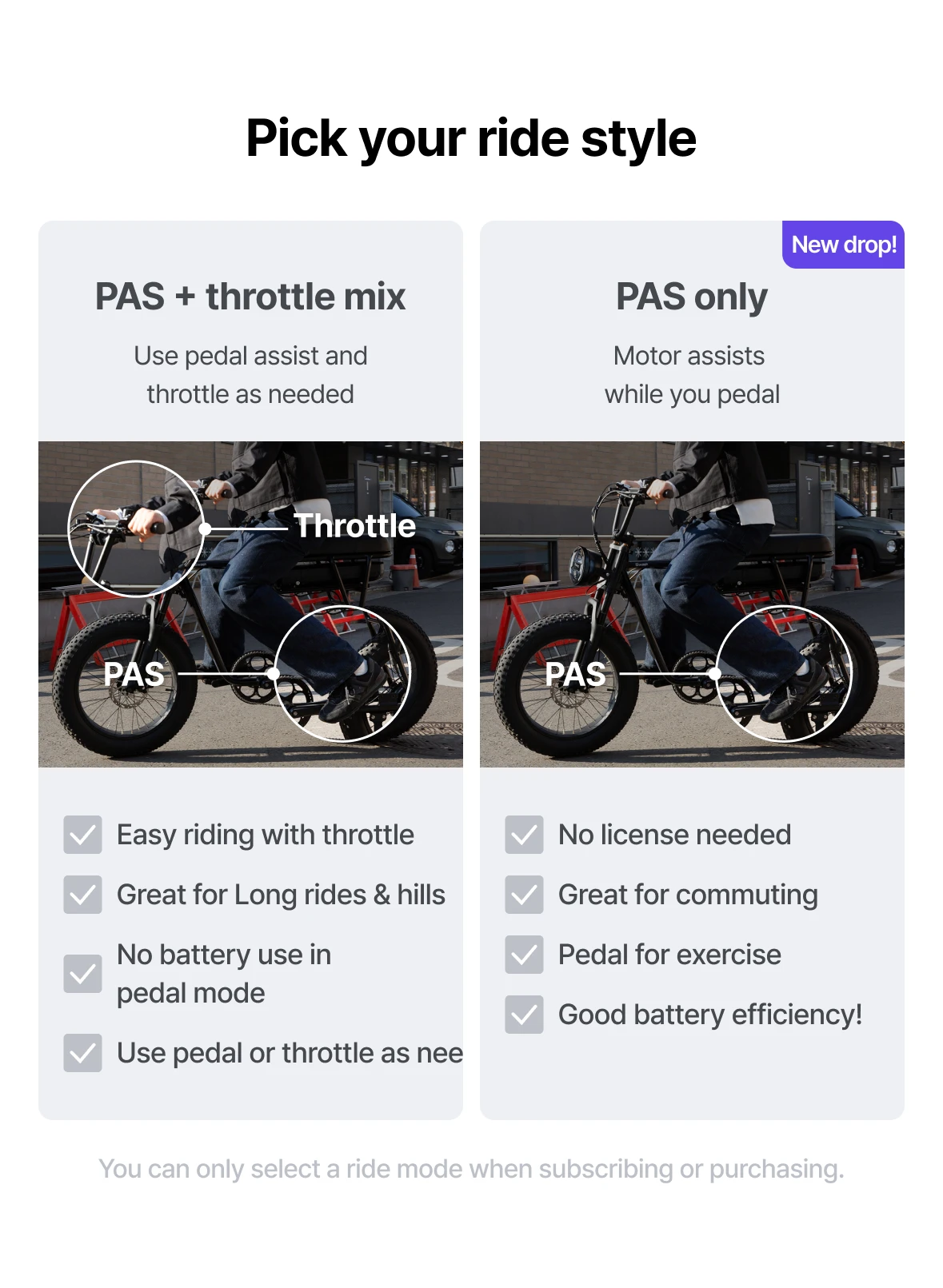
Task: Check the 'Good battery efficiency!' checkbox
Action: (524, 1015)
